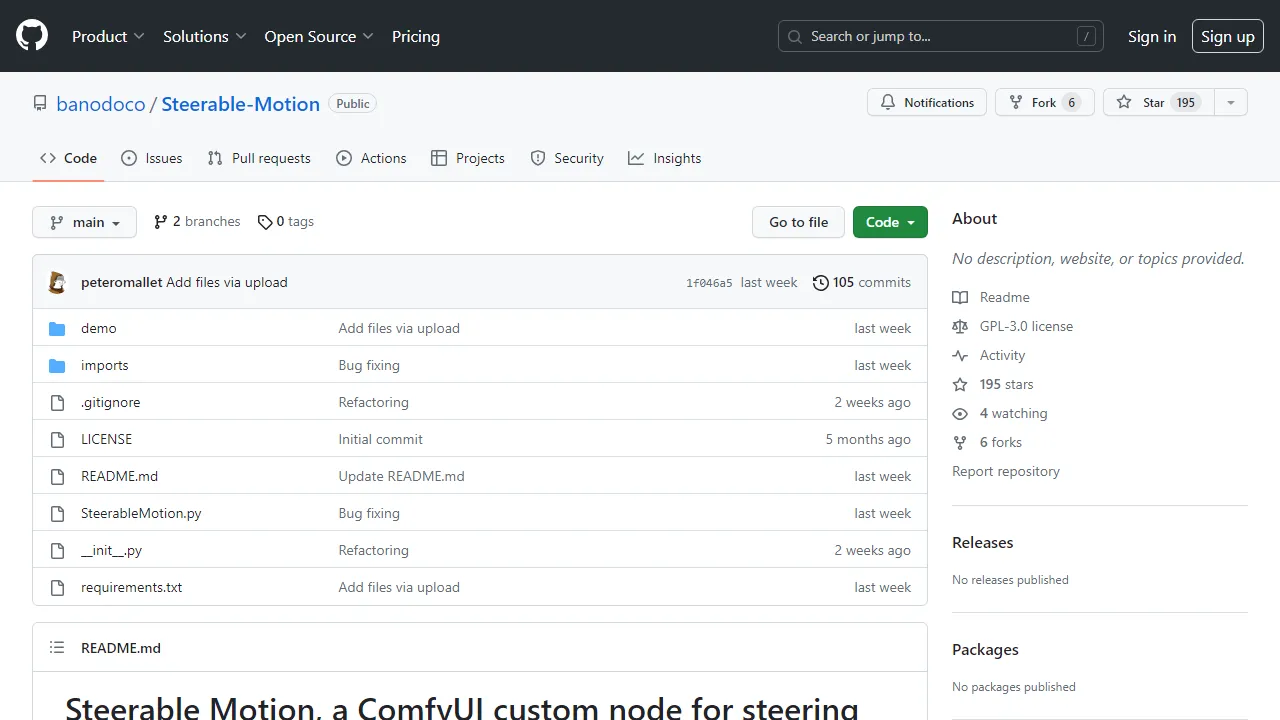Open the Pricing page
The image size is (1280, 720).
tap(416, 36)
